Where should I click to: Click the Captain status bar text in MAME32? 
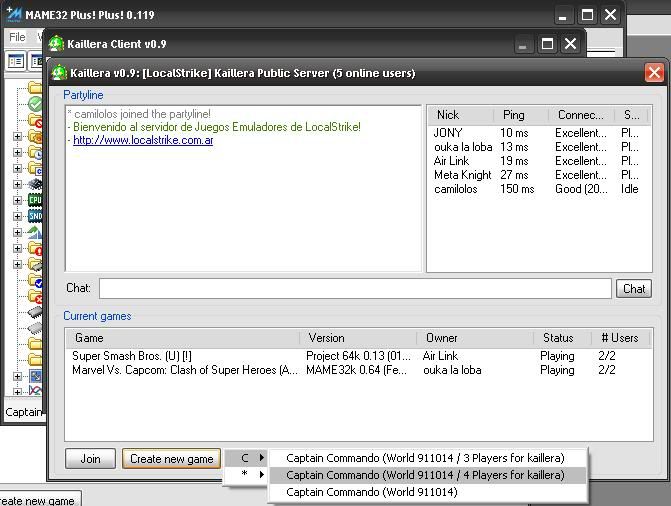coord(24,412)
